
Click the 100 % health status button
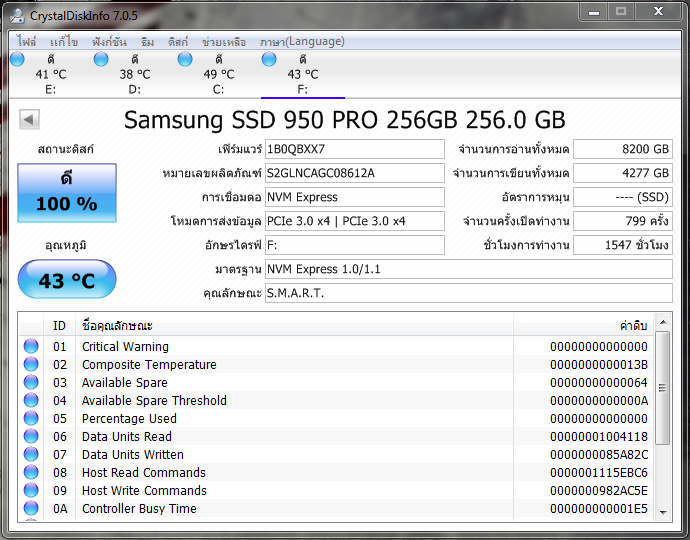[x=67, y=195]
